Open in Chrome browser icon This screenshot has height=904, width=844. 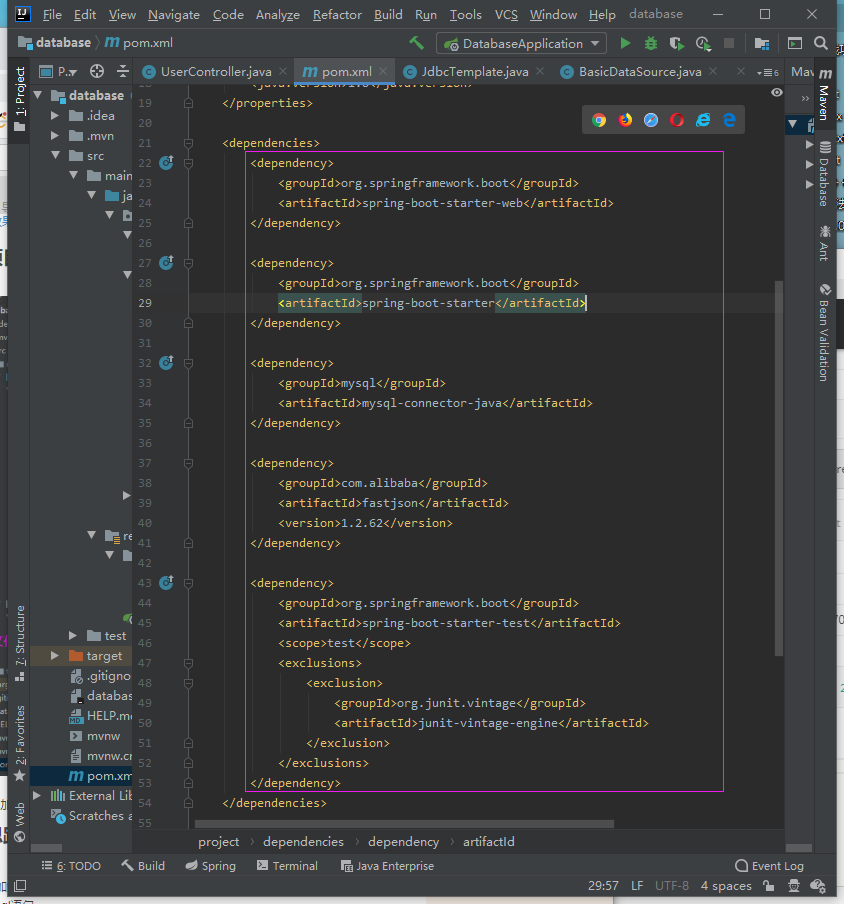point(599,120)
